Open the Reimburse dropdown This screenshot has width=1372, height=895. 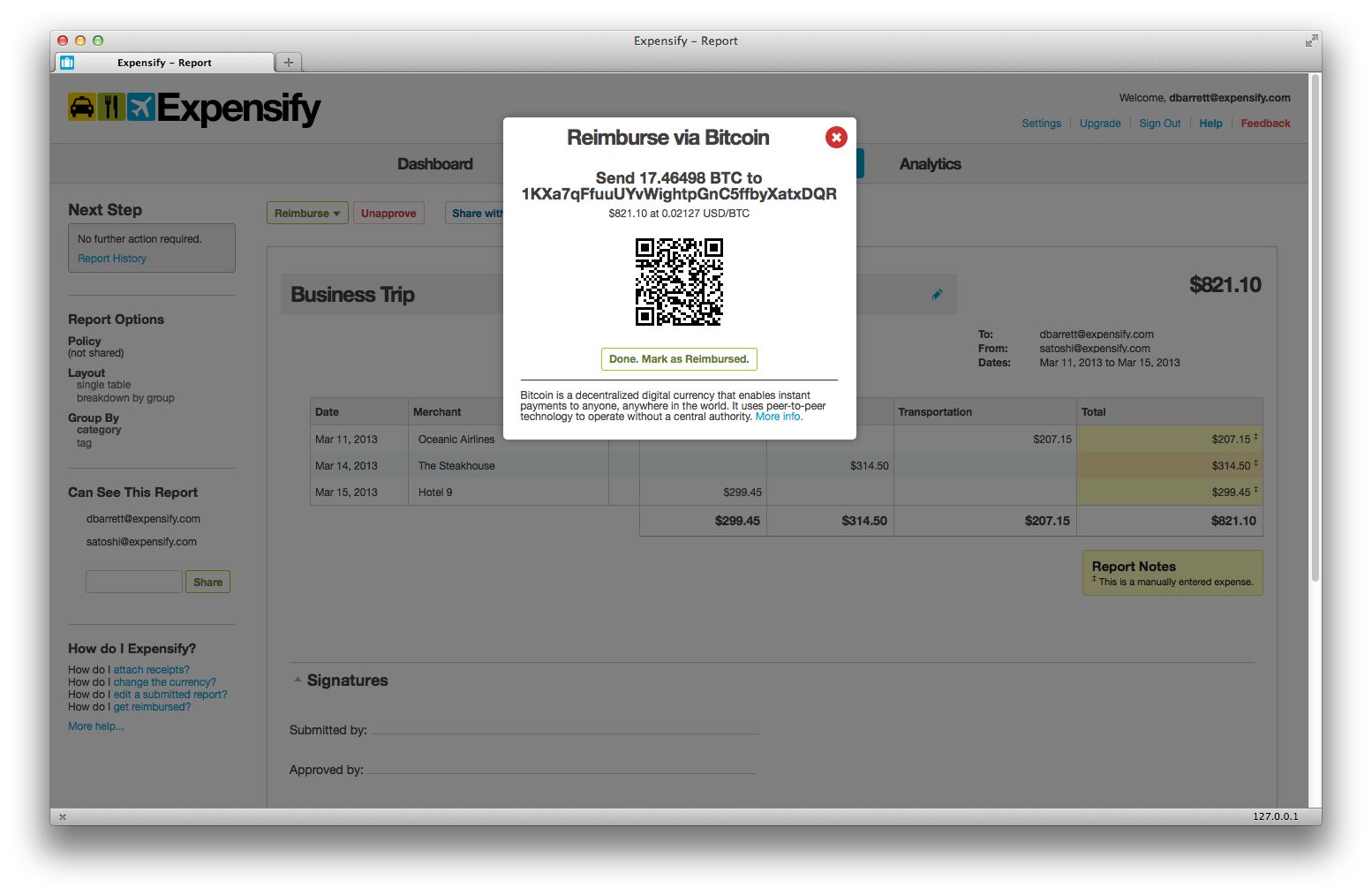[307, 213]
